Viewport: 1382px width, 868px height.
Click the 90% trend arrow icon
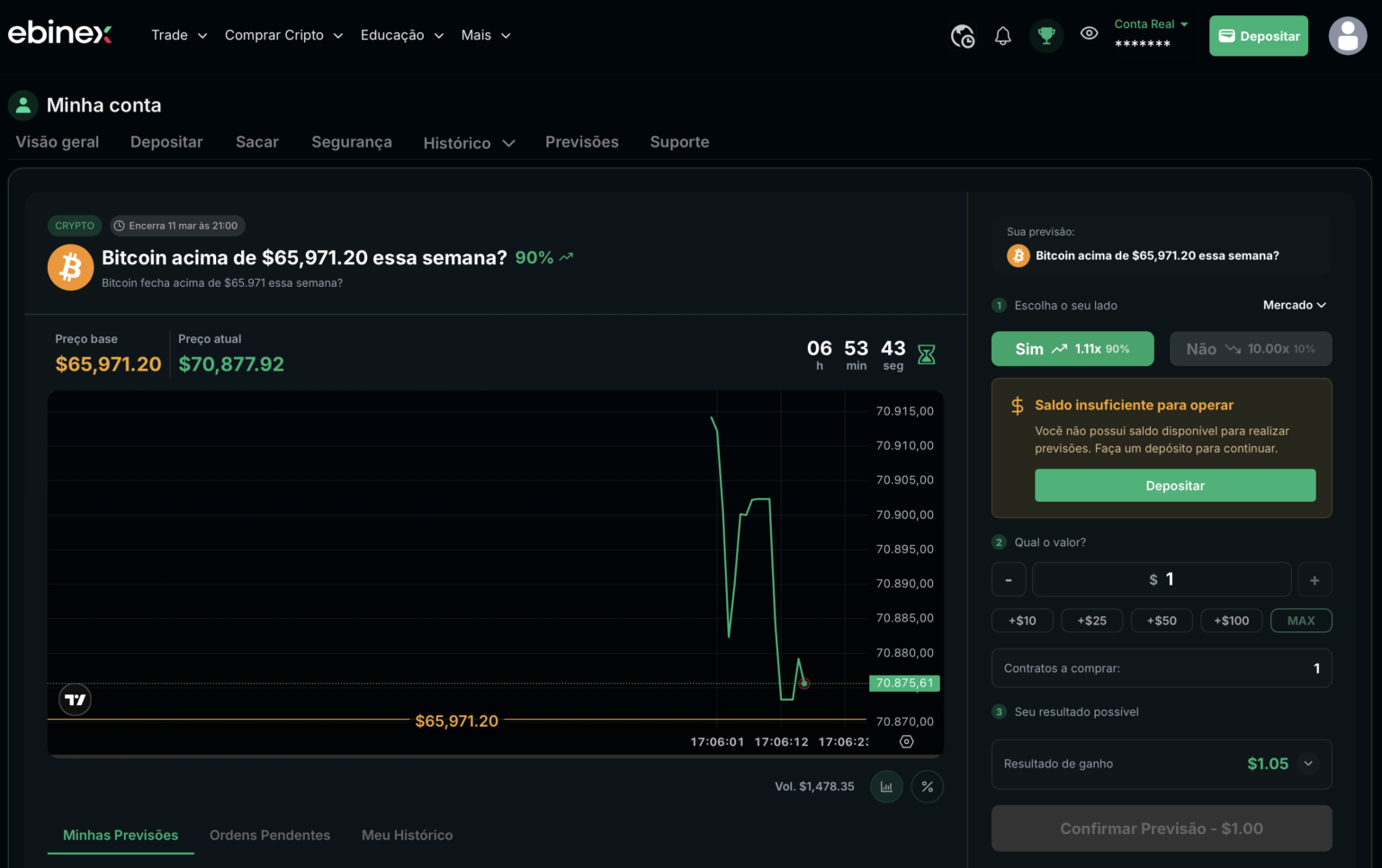(x=566, y=257)
